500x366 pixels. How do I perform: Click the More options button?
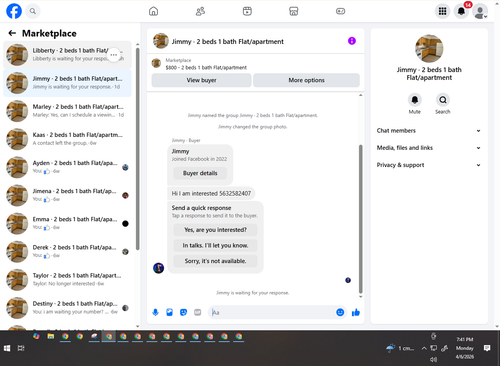(306, 80)
